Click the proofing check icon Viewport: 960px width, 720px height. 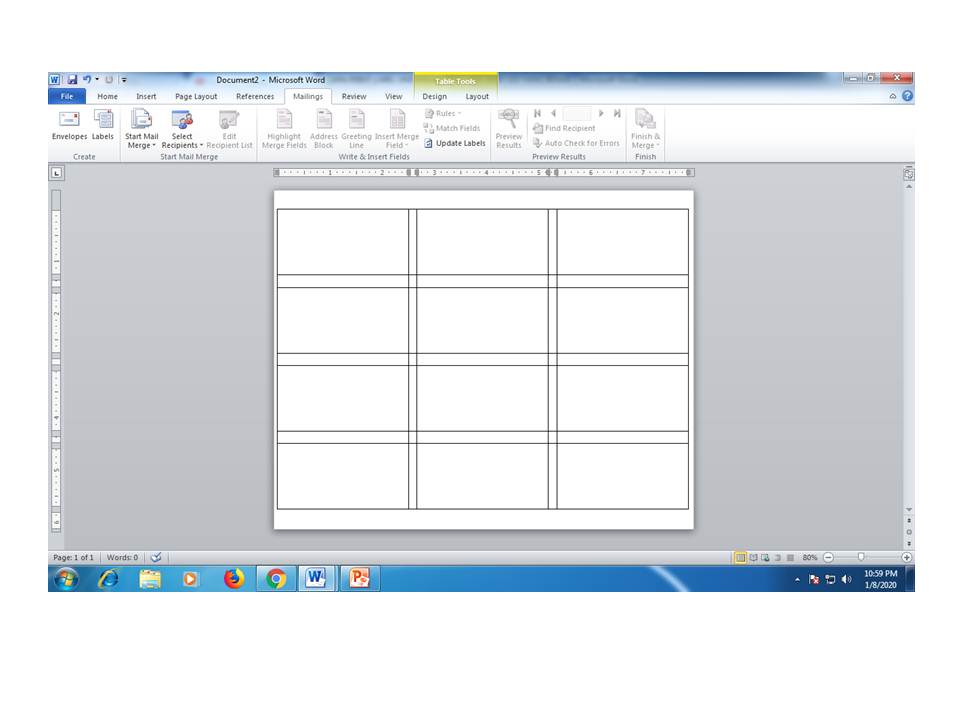tap(156, 557)
